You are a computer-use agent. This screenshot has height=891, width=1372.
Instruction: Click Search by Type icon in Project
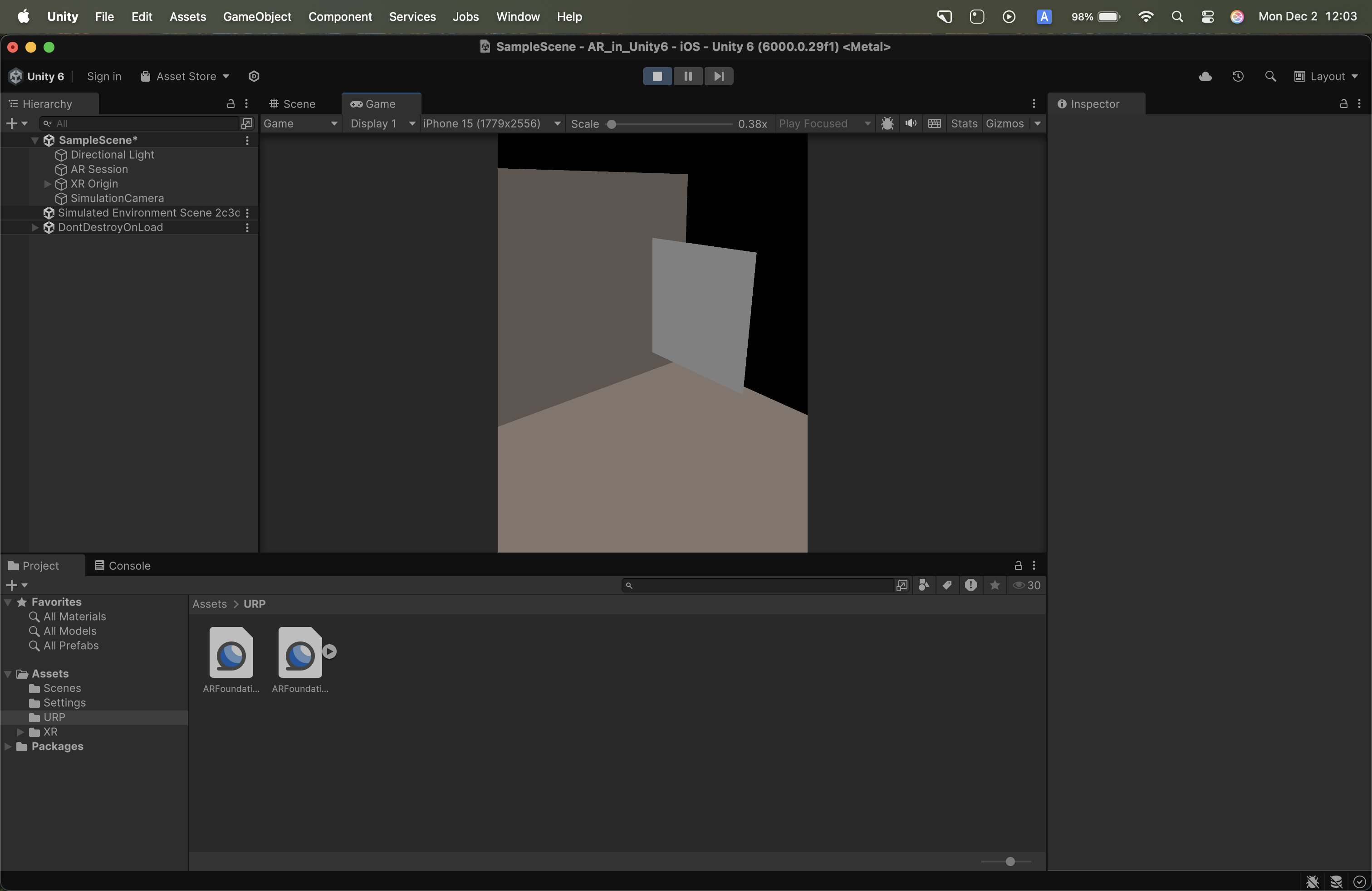923,585
